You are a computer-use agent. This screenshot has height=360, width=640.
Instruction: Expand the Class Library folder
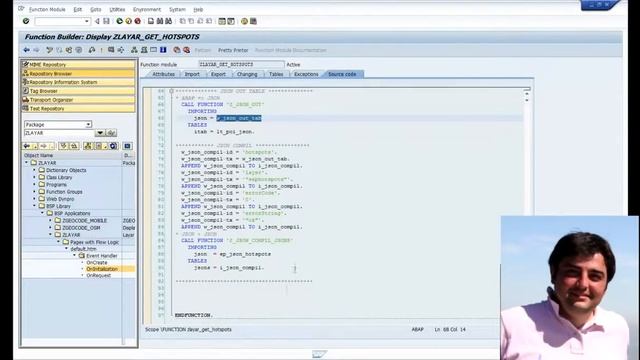(34, 177)
